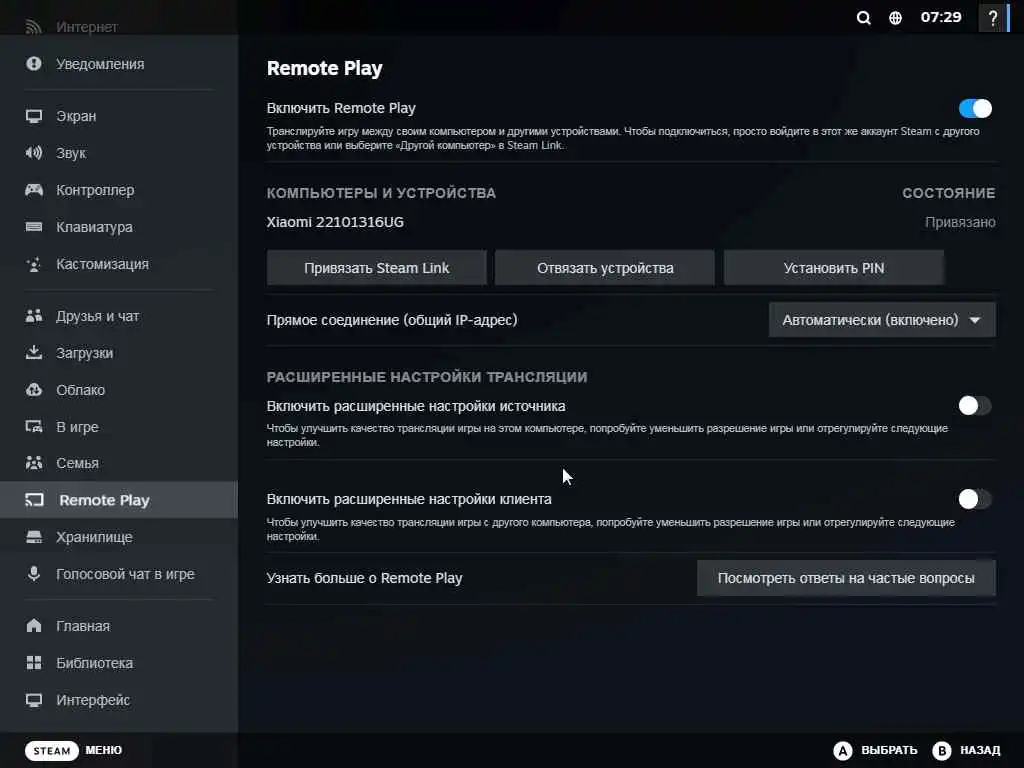Click Посмотреть ответы на частые вопросы
This screenshot has width=1024, height=768.
click(846, 578)
